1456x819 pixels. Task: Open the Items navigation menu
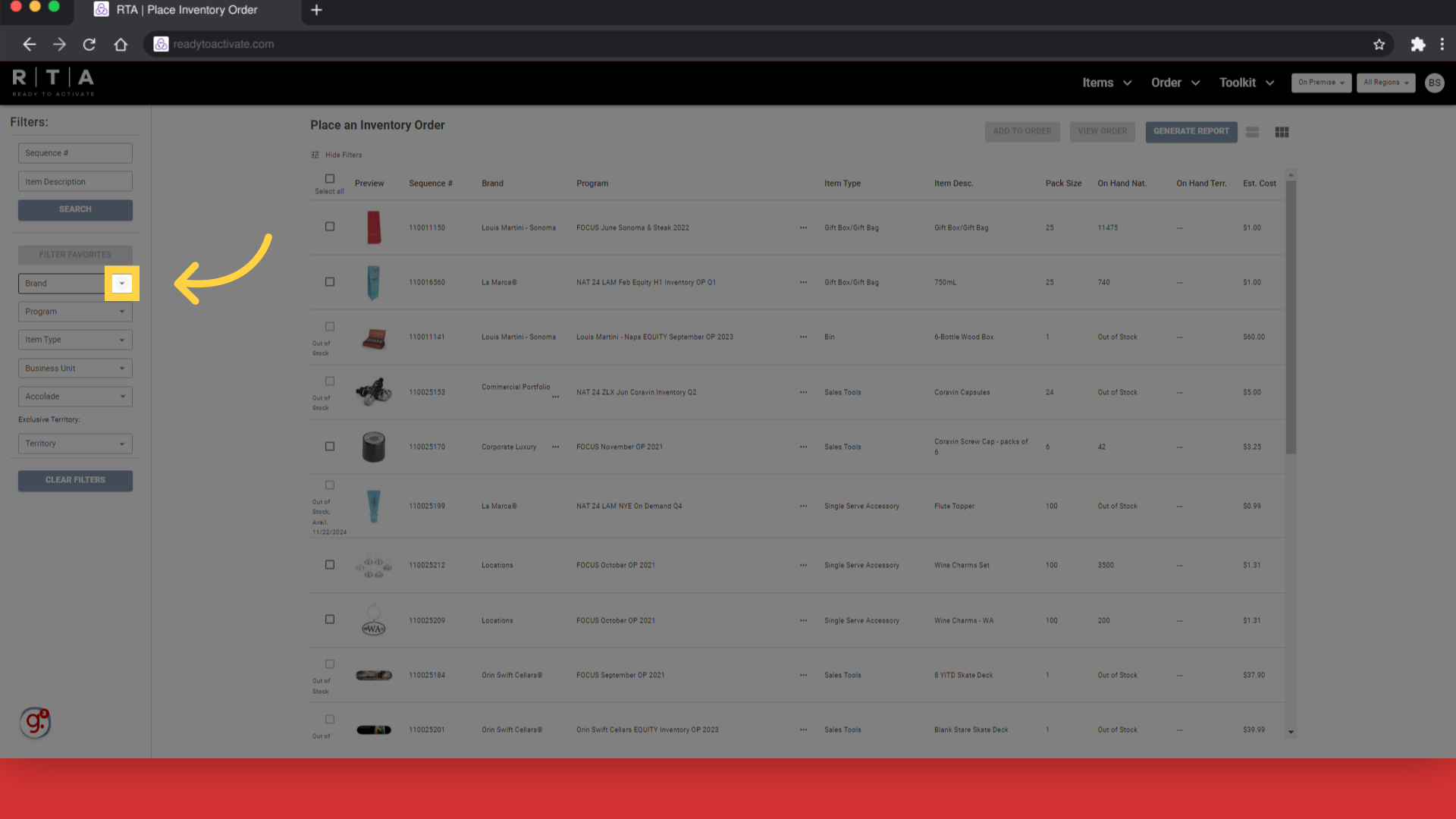click(x=1106, y=83)
